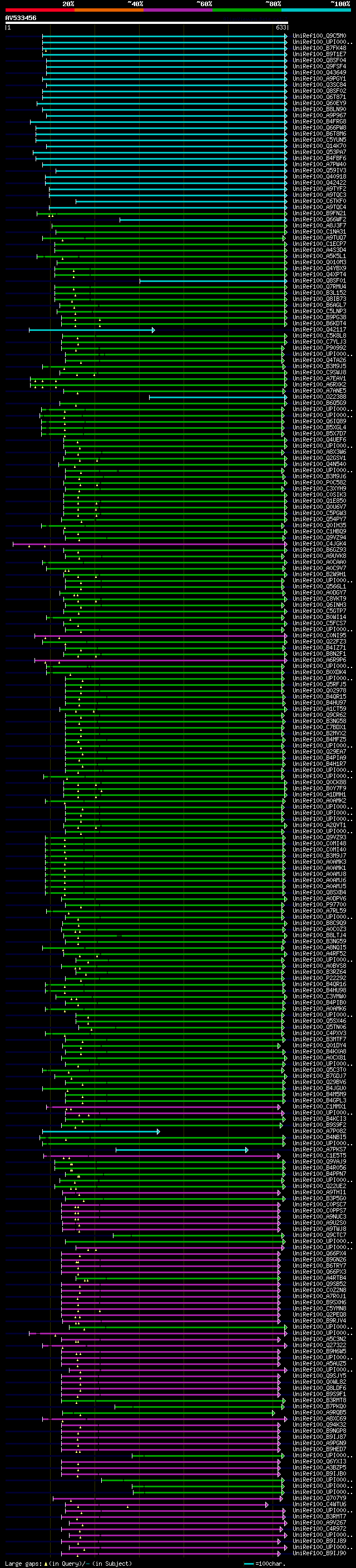Click the label UniRef100_Q6IQ89
Screen dimensions: 356x1568
[319, 421]
